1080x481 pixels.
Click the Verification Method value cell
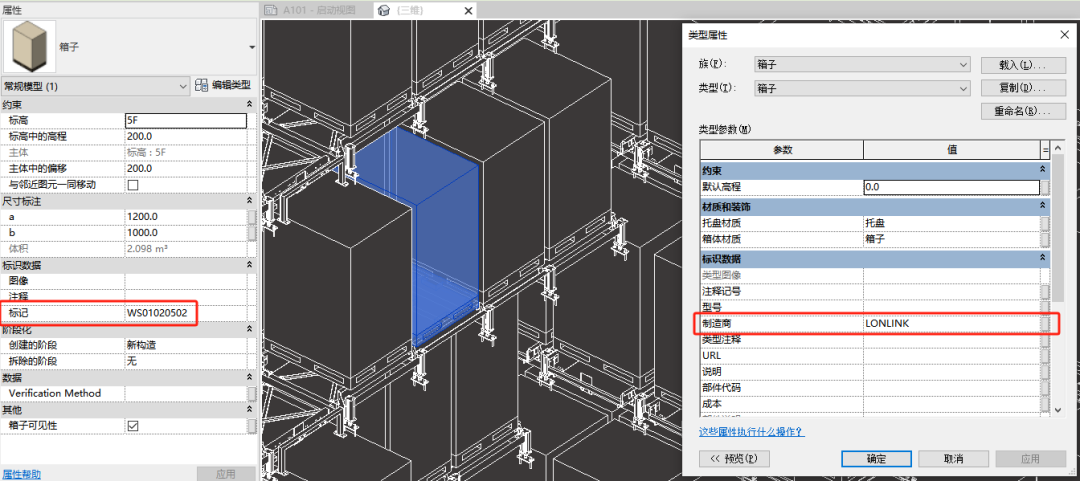tap(185, 393)
